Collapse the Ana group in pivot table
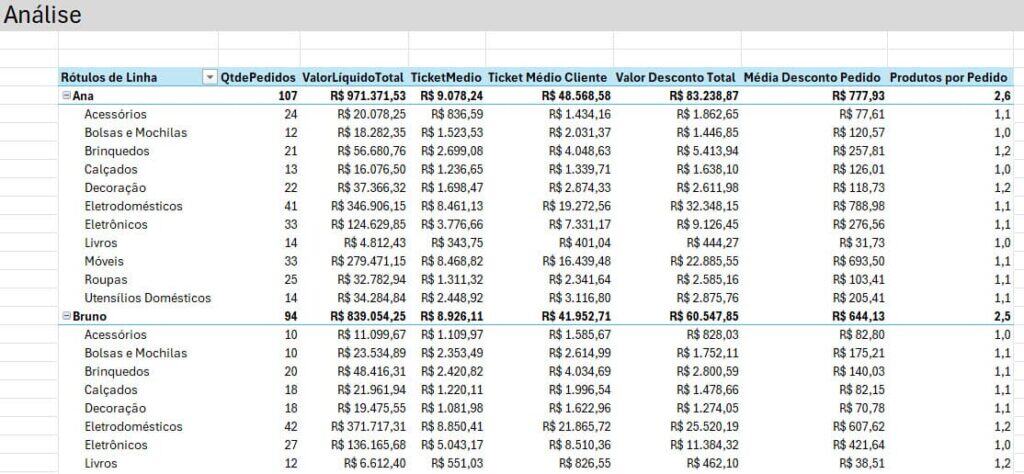This screenshot has width=1024, height=474. point(66,96)
